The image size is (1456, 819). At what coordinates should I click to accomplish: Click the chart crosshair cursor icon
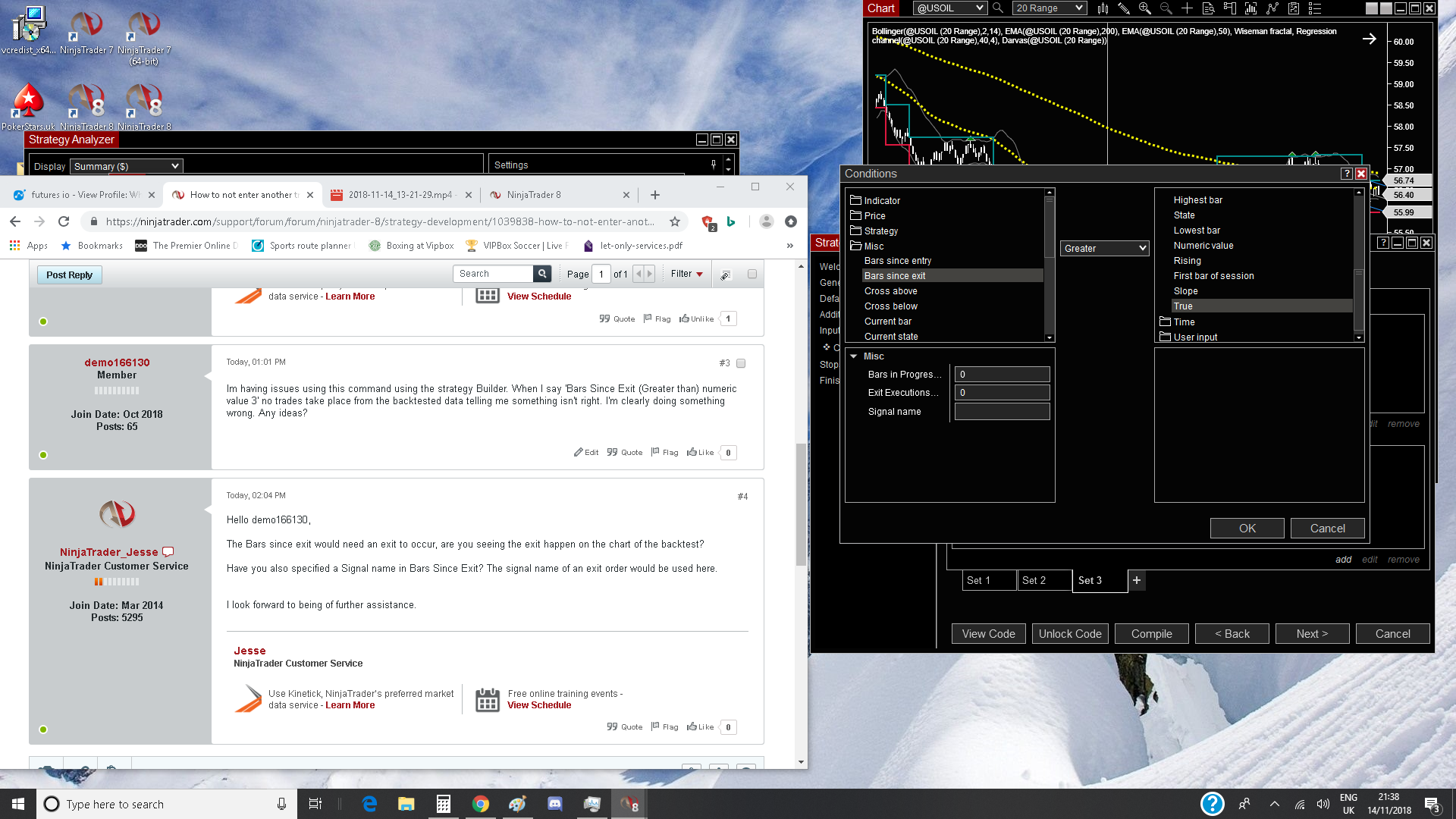pos(1187,8)
